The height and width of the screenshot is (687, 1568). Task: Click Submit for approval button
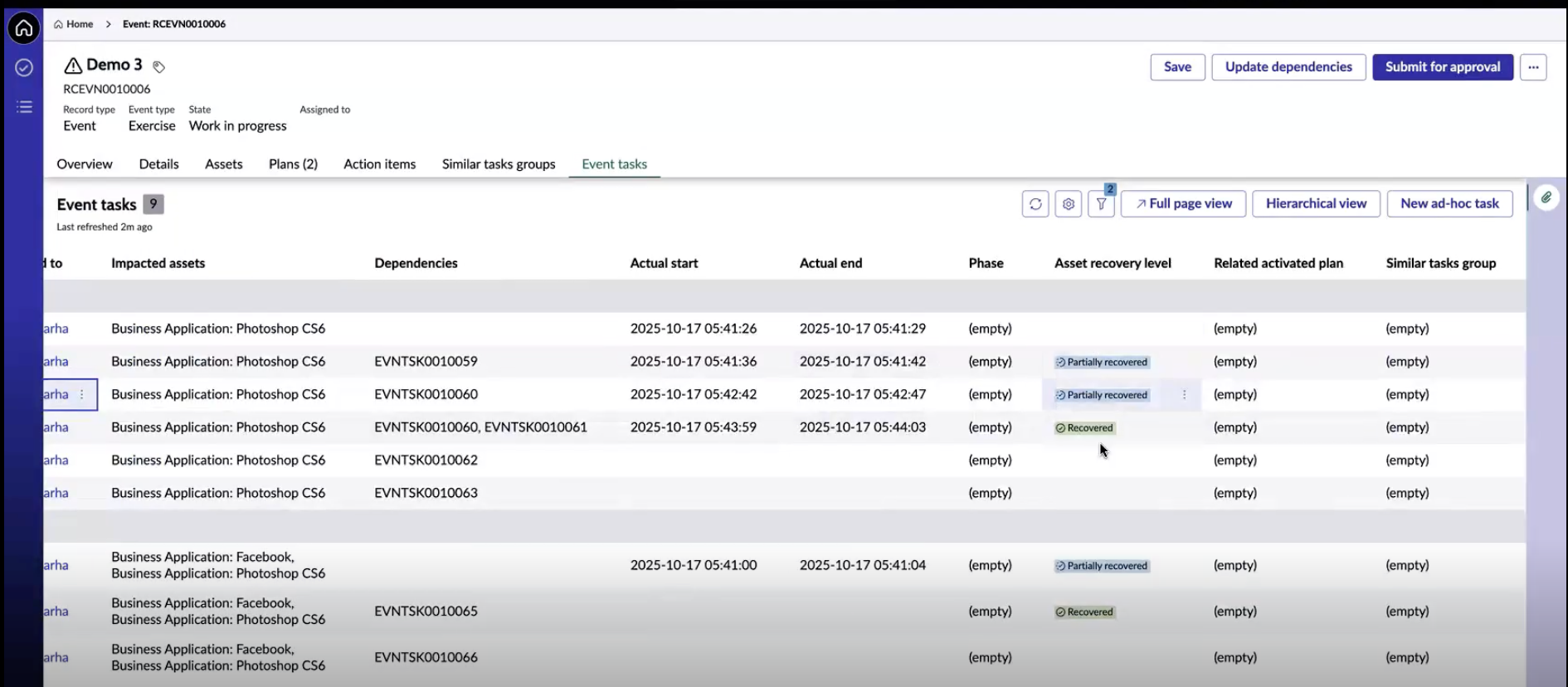tap(1443, 67)
